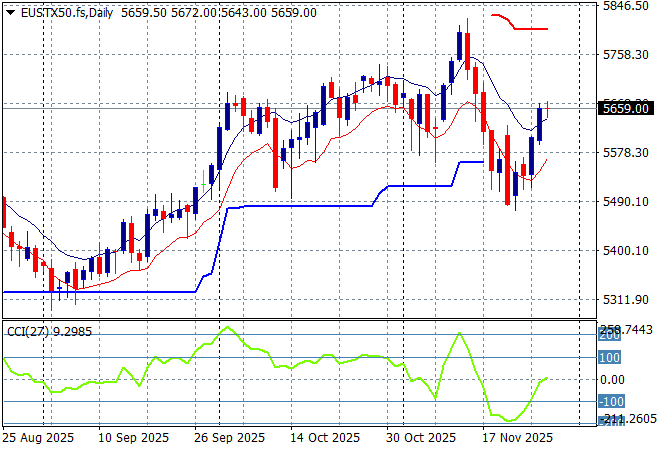Select the EUSTX50.fs,Daily chart title
The width and height of the screenshot is (660, 450).
click(67, 13)
